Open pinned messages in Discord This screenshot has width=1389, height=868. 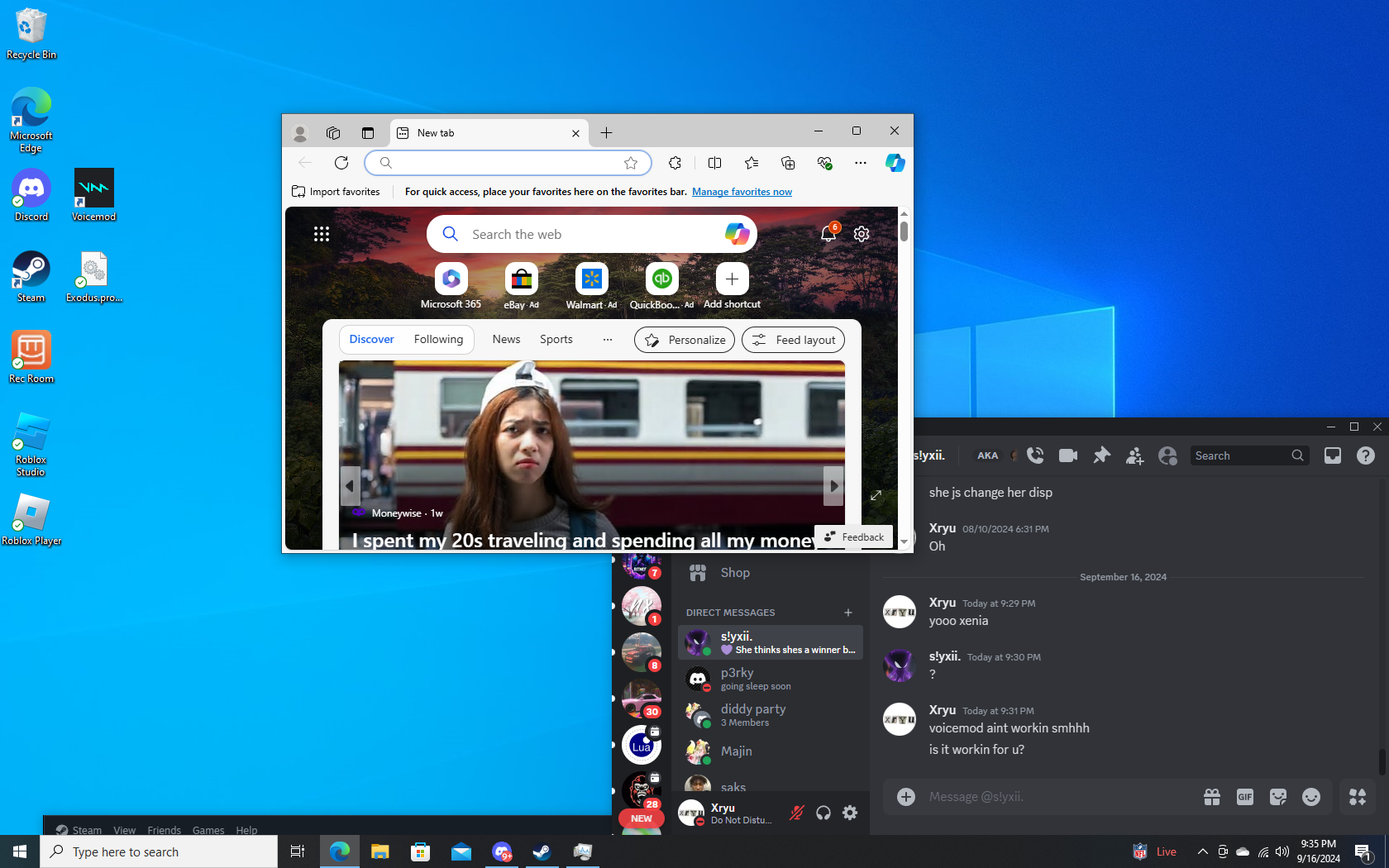[1101, 455]
